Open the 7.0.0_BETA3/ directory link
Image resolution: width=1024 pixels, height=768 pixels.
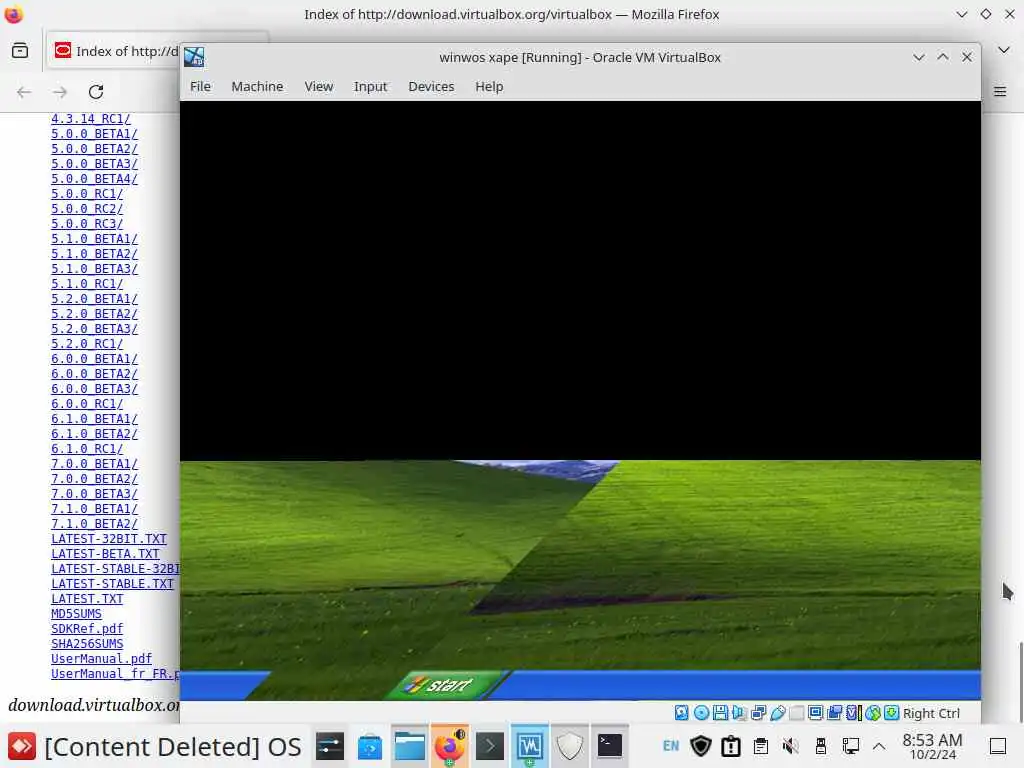click(95, 494)
